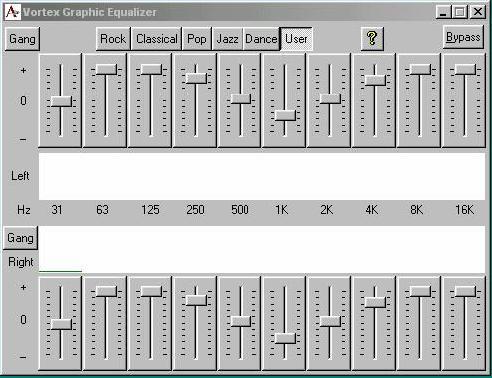Click the Left channel 31 Hz slider handle
Image resolution: width=492 pixels, height=378 pixels.
point(61,101)
